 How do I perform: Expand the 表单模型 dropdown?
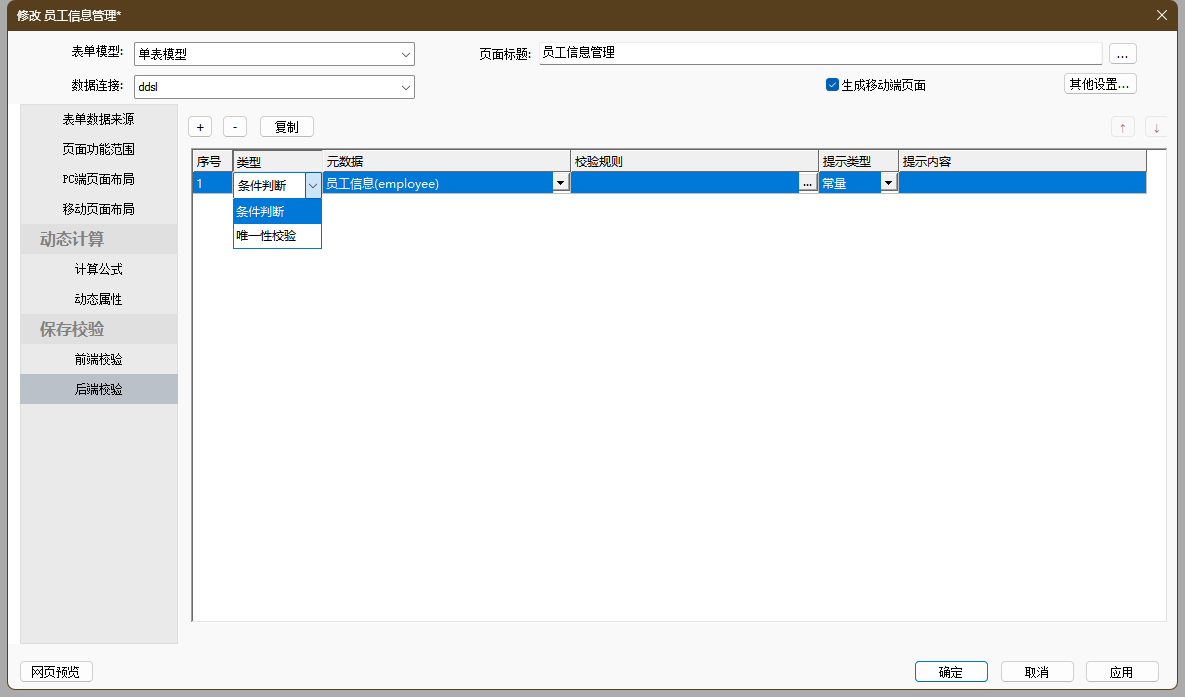(406, 54)
